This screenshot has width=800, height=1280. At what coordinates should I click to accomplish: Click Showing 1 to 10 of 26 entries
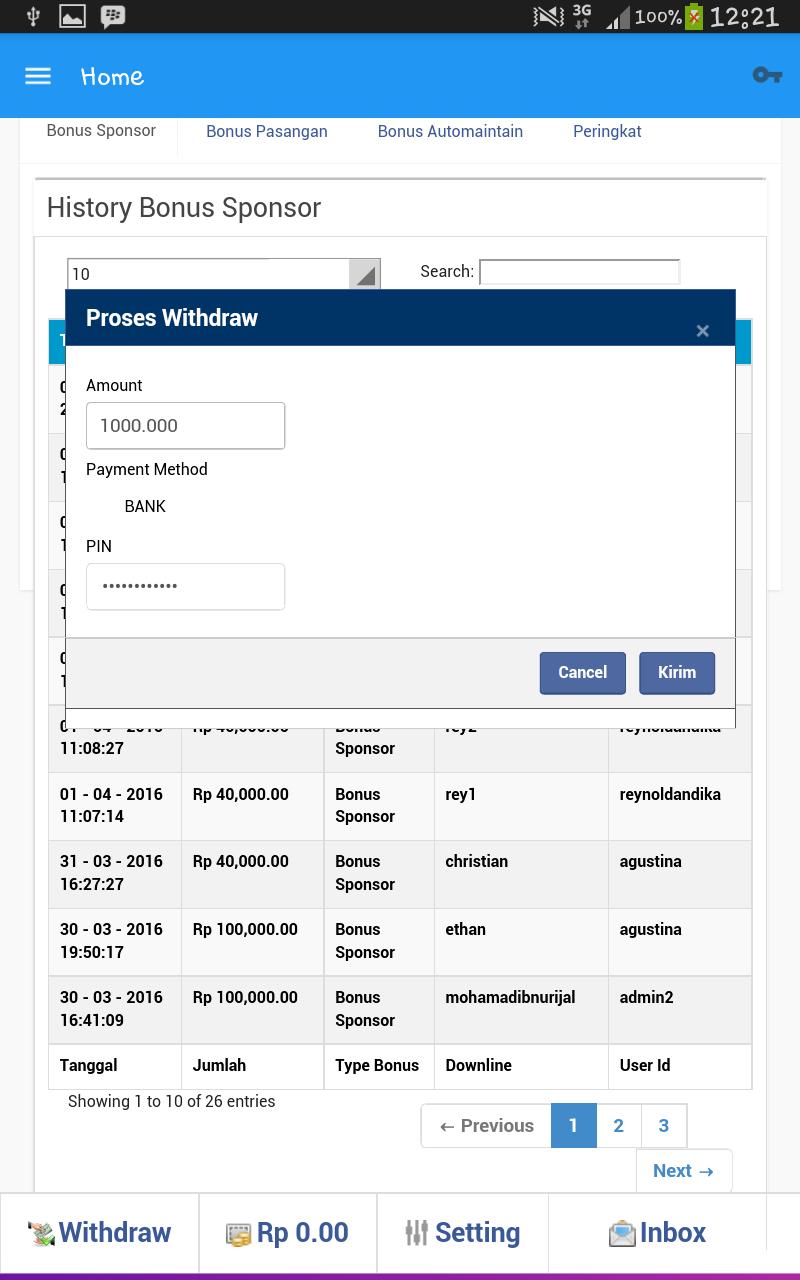[171, 1102]
